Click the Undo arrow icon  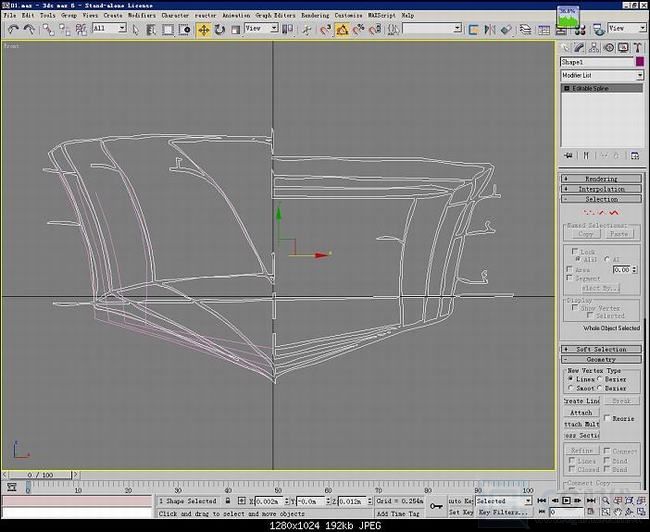(x=13, y=29)
